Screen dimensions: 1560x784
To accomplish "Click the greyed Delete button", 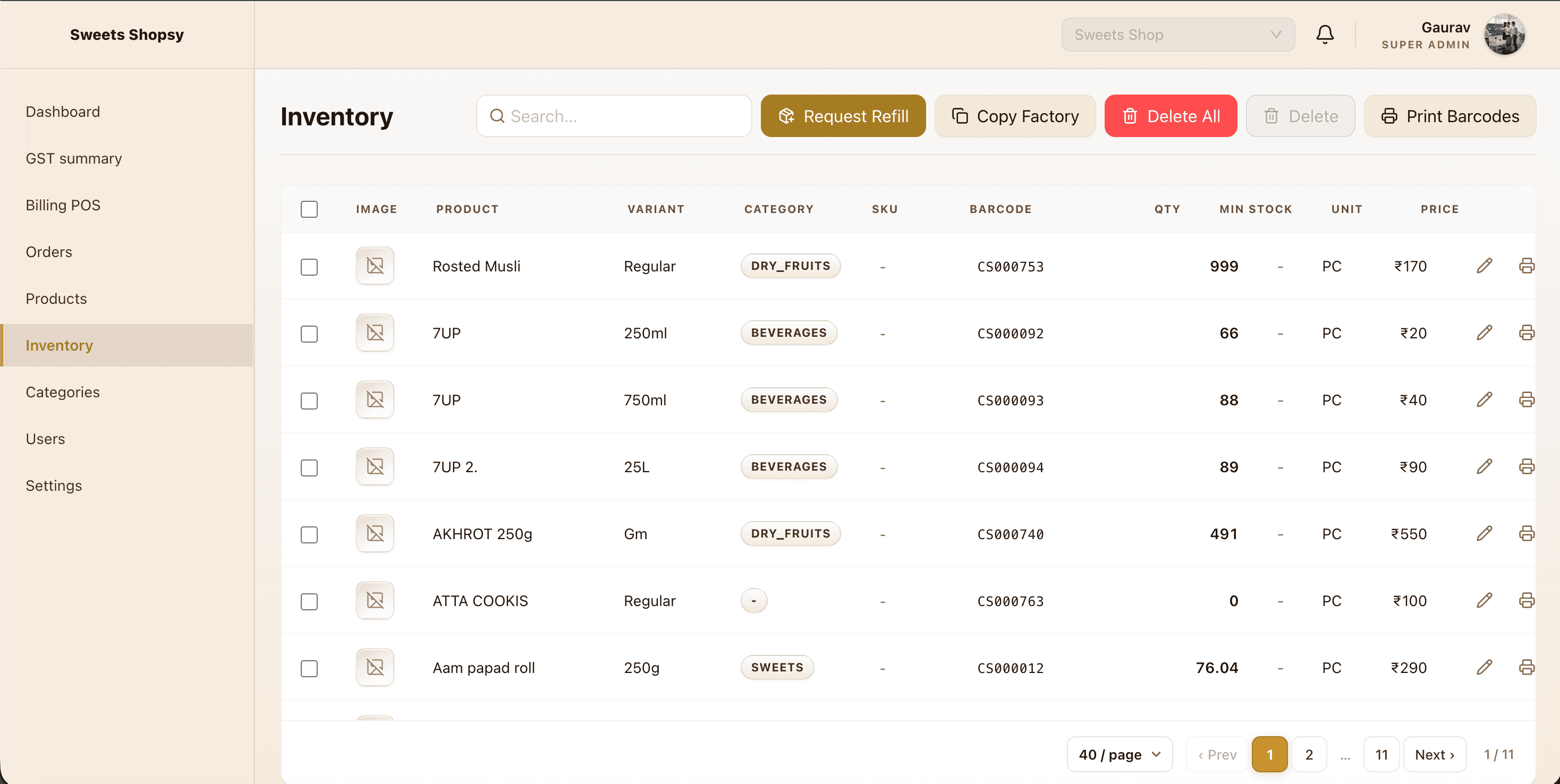I will [x=1300, y=116].
